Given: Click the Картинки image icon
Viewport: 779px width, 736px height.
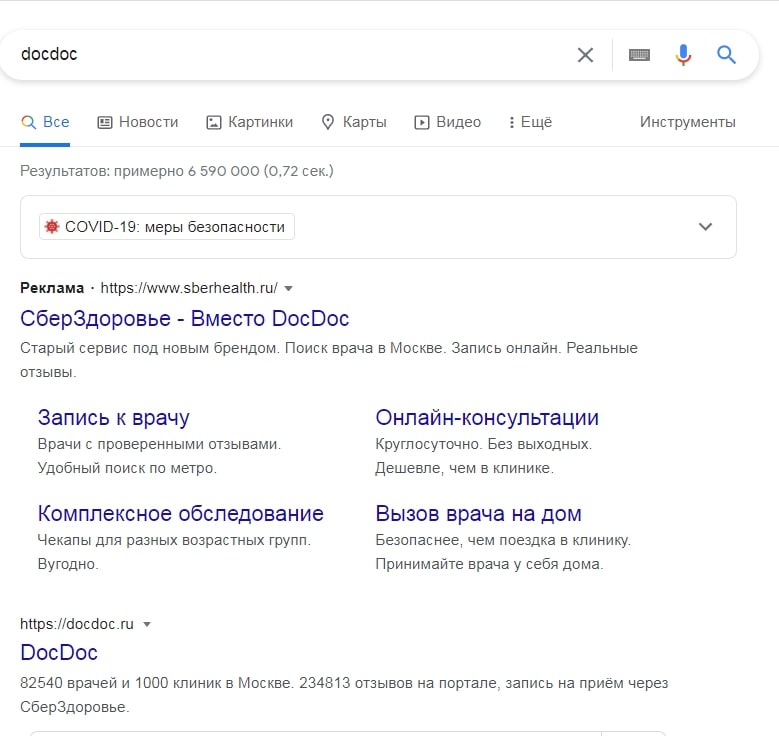Looking at the screenshot, I should click(214, 122).
